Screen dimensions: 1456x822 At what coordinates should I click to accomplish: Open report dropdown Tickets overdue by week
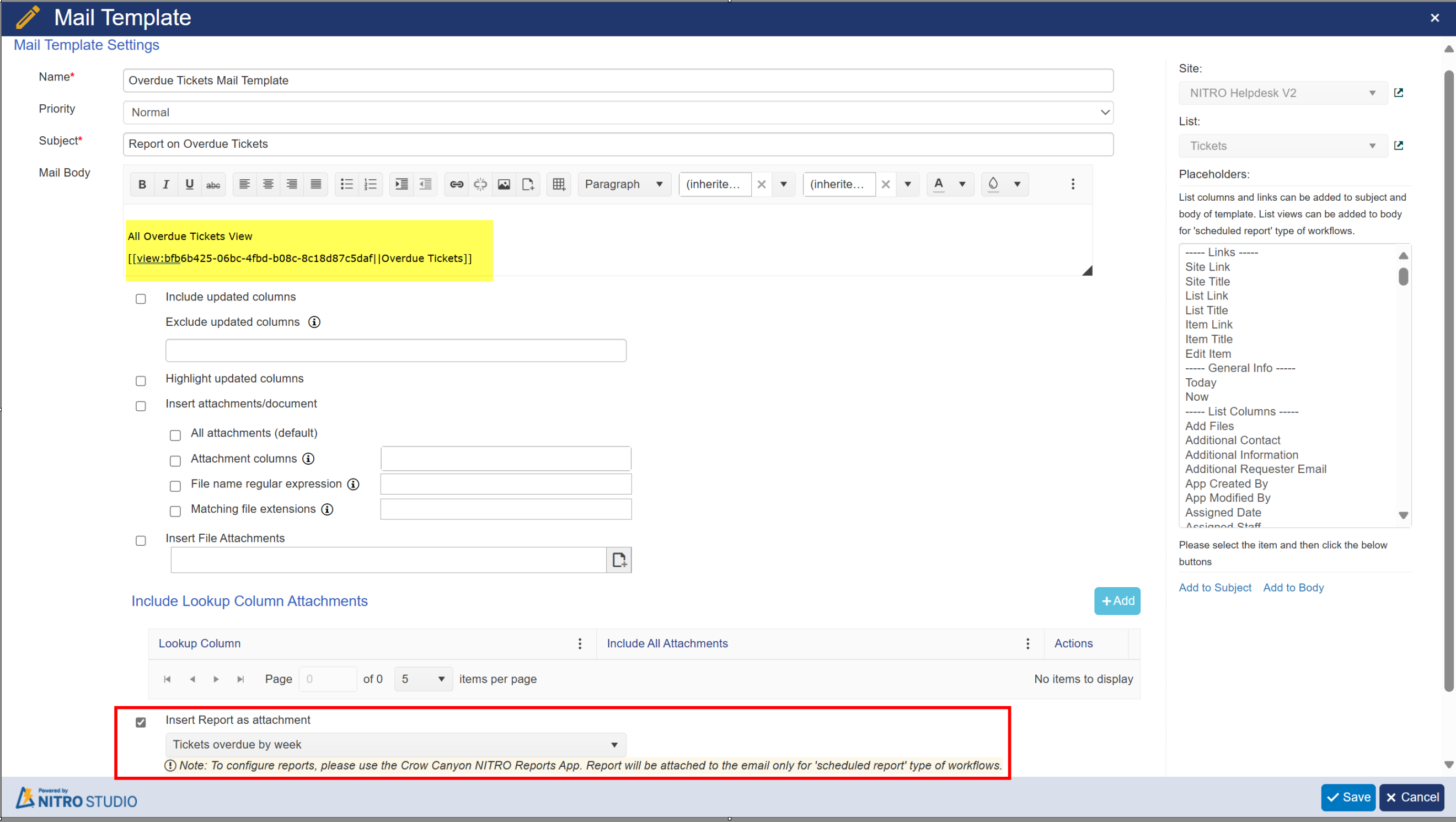click(395, 745)
